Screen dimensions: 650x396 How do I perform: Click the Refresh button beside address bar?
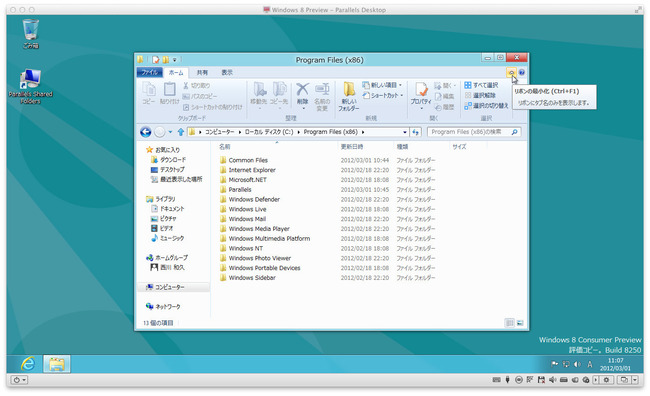[x=415, y=132]
